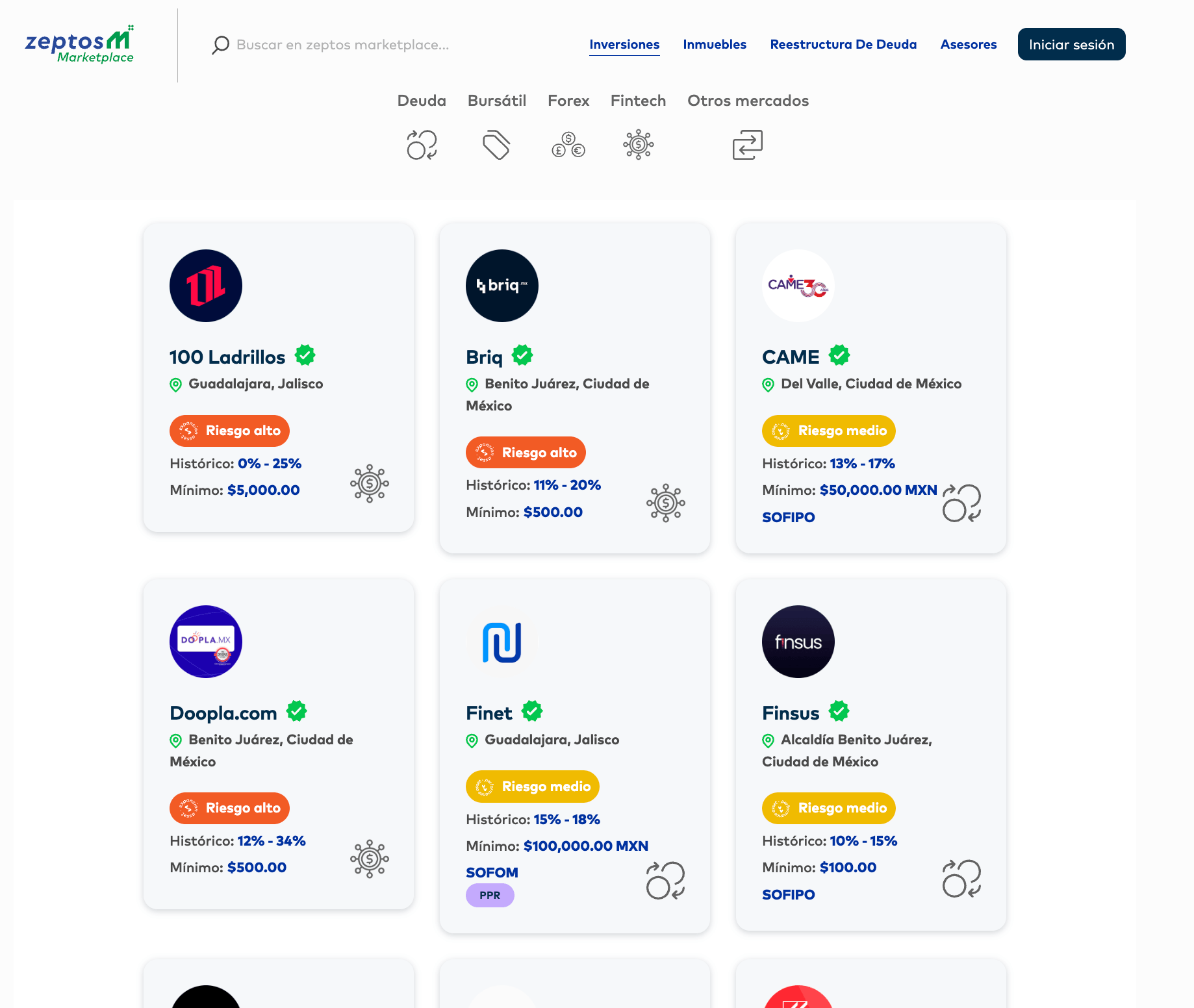The image size is (1194, 1008).
Task: Click fintech icon on Doopla.com card
Action: pyautogui.click(x=370, y=859)
